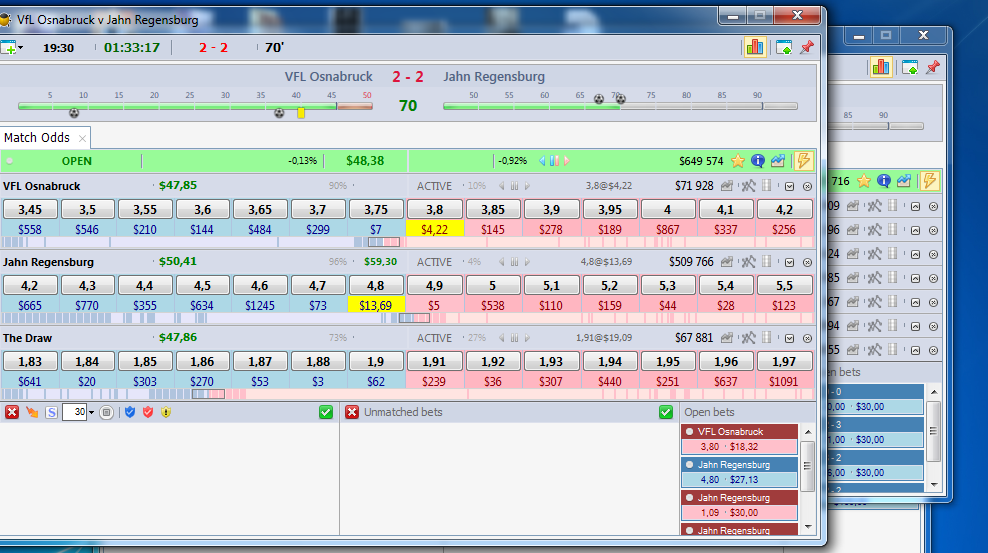The width and height of the screenshot is (988, 553).
Task: Click the red X beside Unmatched bets
Action: tap(352, 412)
